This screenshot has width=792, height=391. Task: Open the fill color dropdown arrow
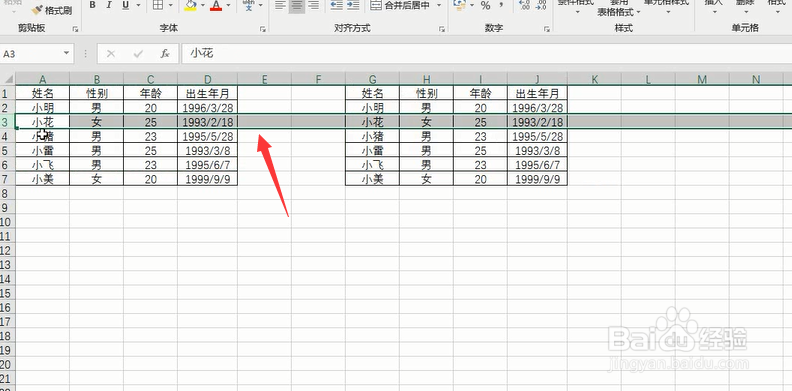[203, 5]
